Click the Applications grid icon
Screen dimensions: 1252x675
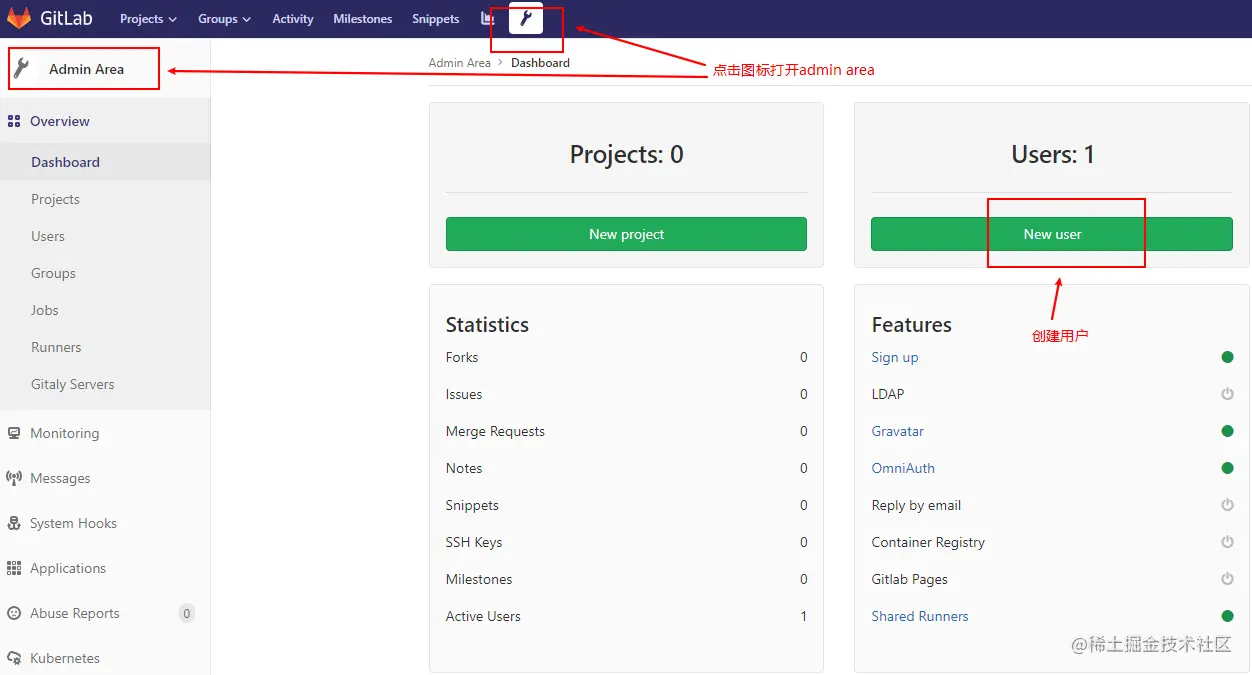tap(14, 568)
